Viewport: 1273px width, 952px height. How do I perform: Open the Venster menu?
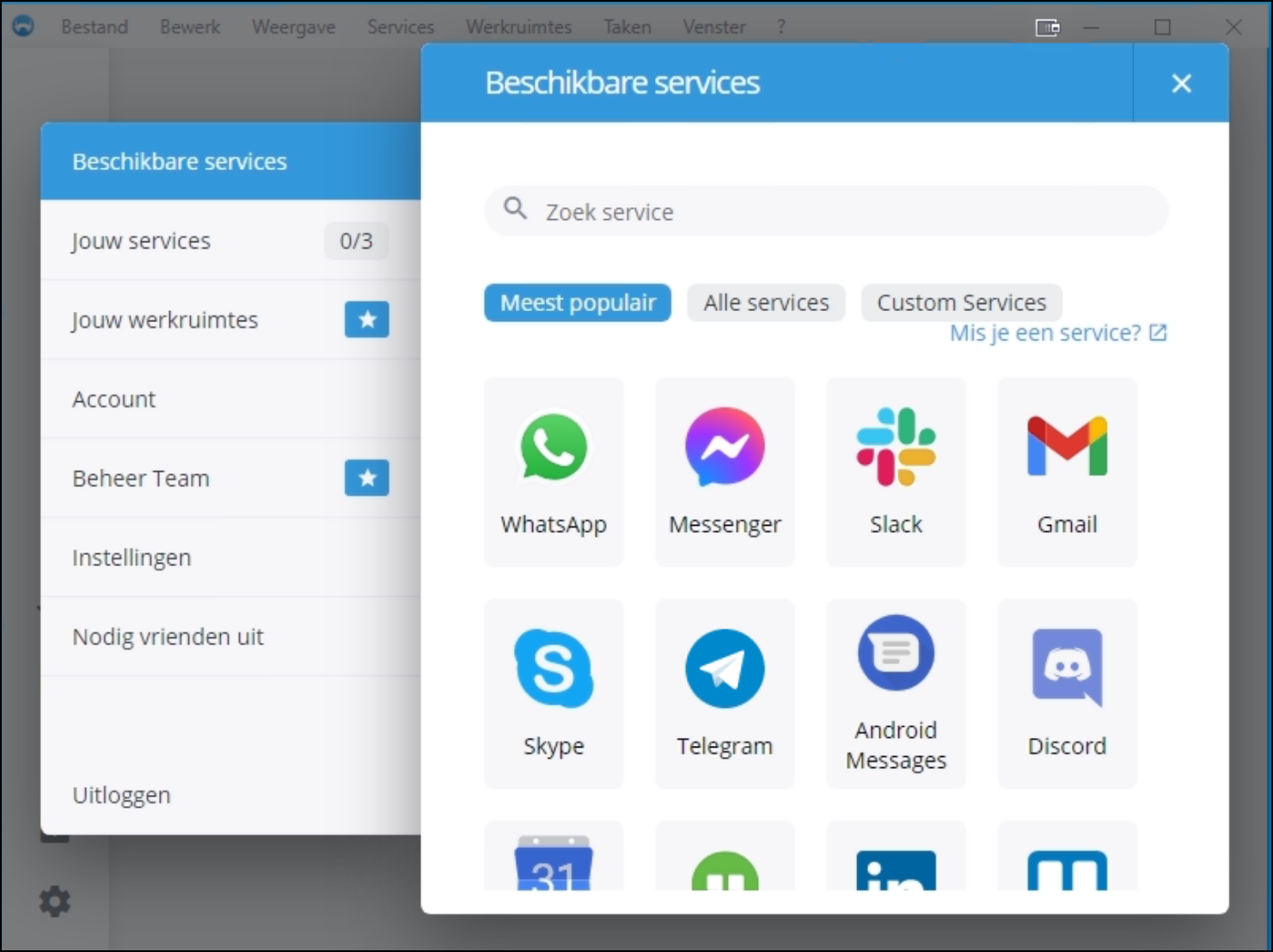tap(714, 27)
